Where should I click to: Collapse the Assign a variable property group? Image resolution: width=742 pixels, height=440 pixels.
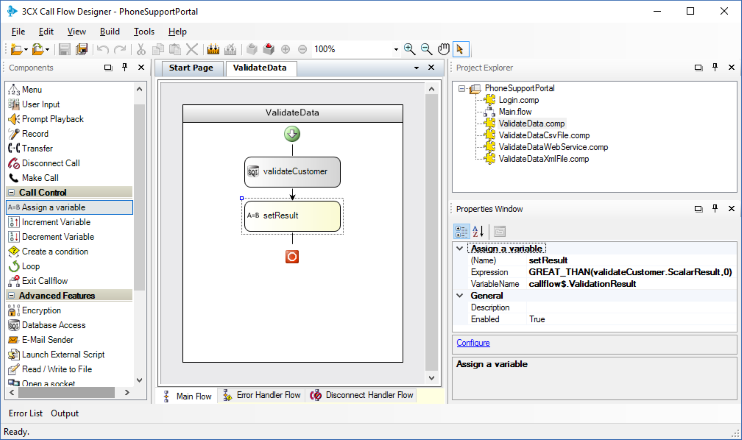click(459, 248)
